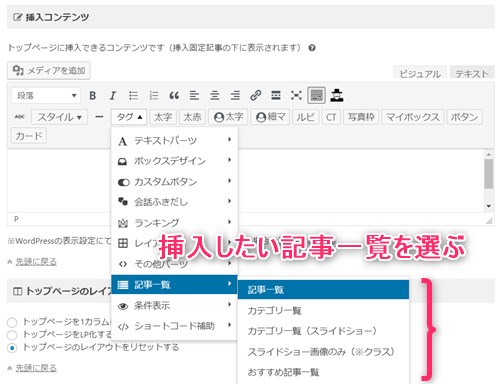Select トップページのレイアウトをリセットする radio
The width and height of the screenshot is (500, 384).
pyautogui.click(x=12, y=348)
